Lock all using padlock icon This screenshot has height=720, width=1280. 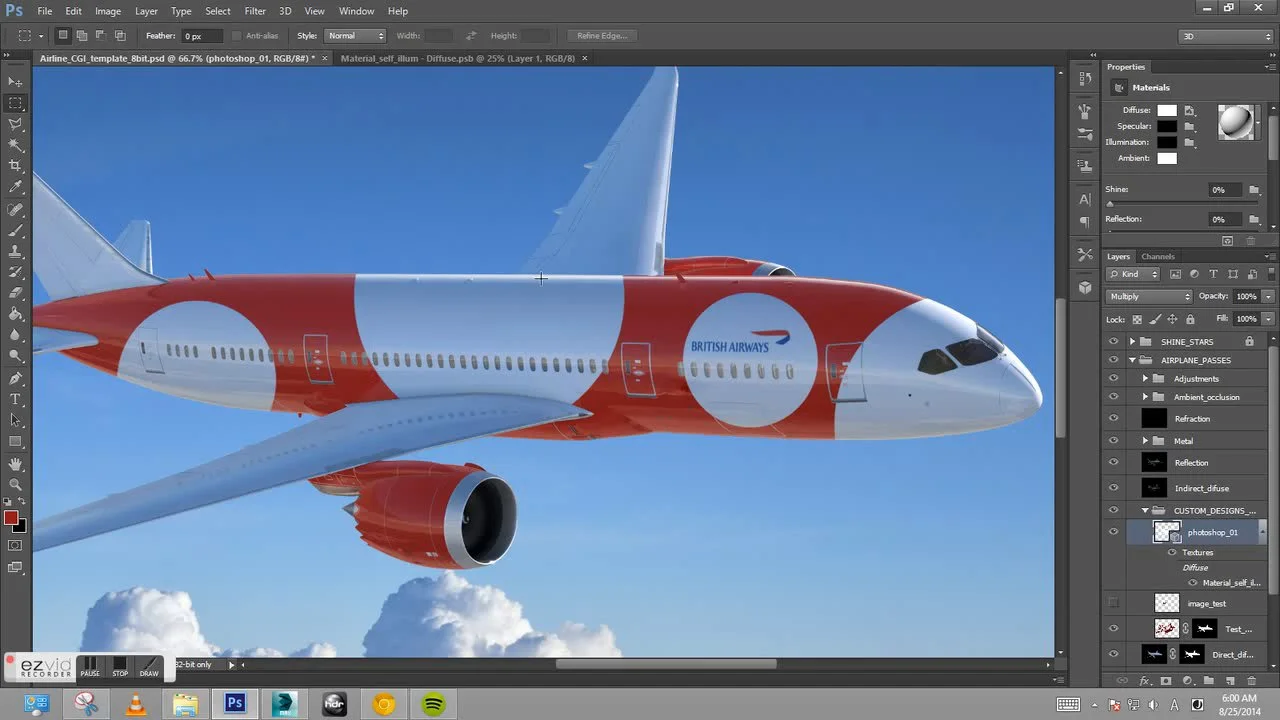(1190, 320)
